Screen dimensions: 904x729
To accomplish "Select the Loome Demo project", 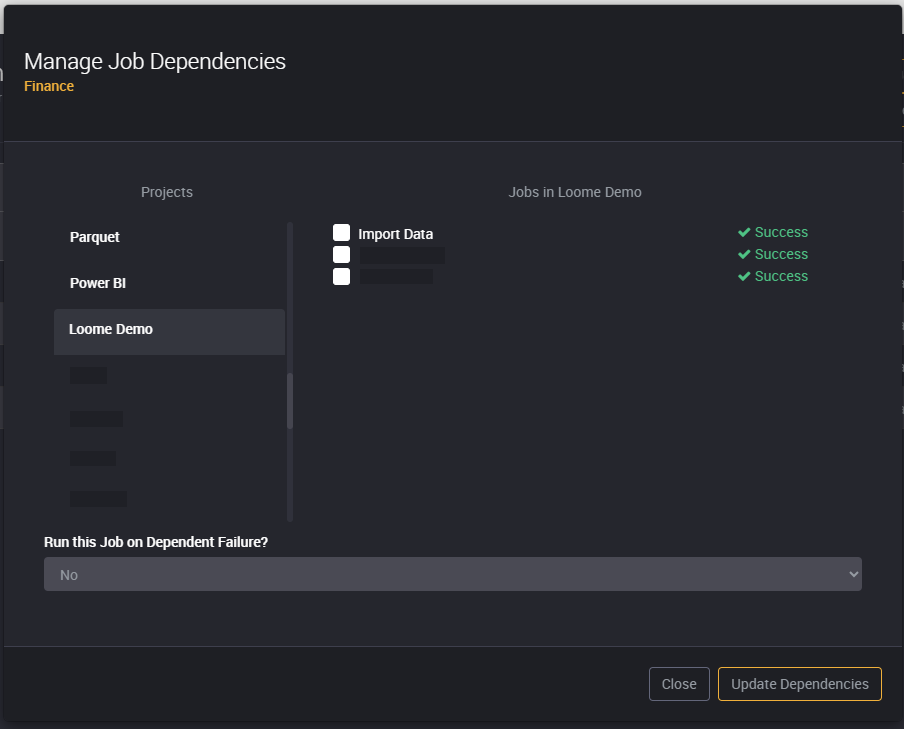I will coord(170,332).
